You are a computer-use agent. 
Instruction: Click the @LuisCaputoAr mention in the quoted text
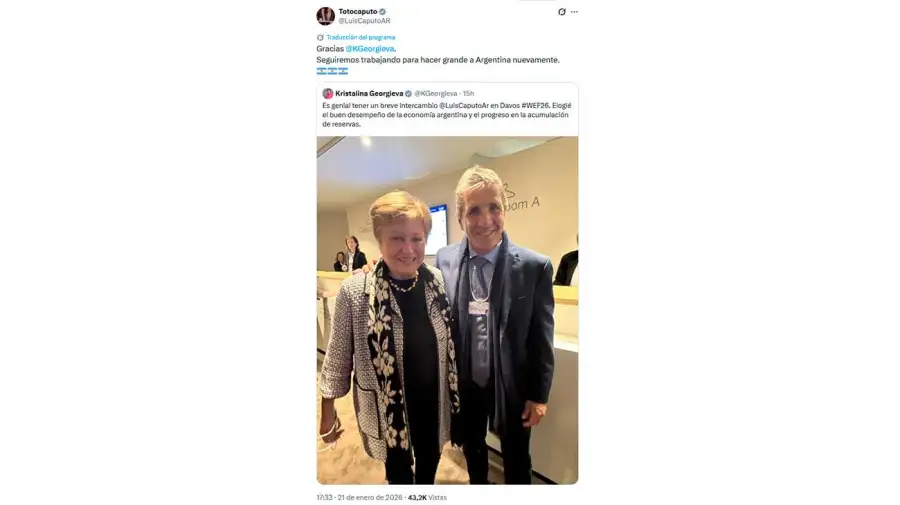[464, 106]
